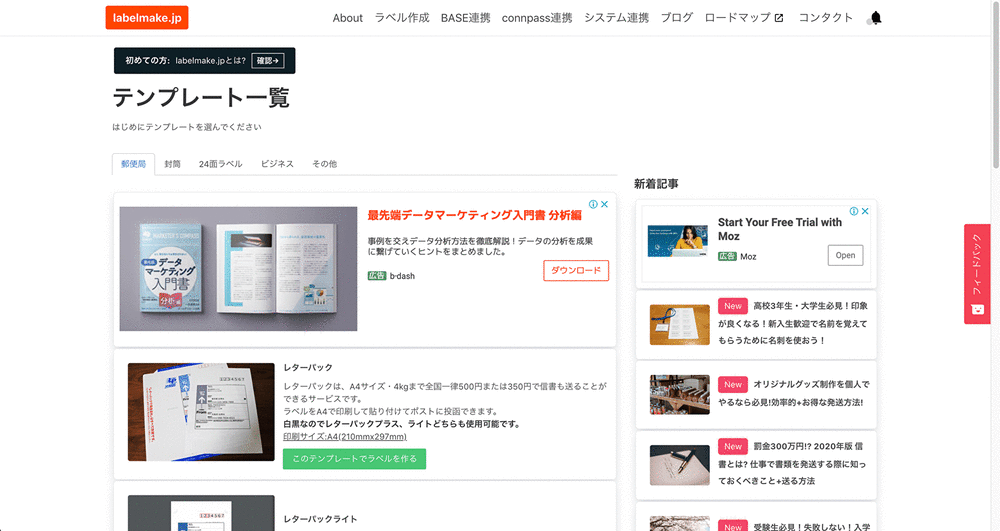Open article 受験生必見！失敗しない
The image size is (1000, 531).
pyautogui.click(x=793, y=527)
